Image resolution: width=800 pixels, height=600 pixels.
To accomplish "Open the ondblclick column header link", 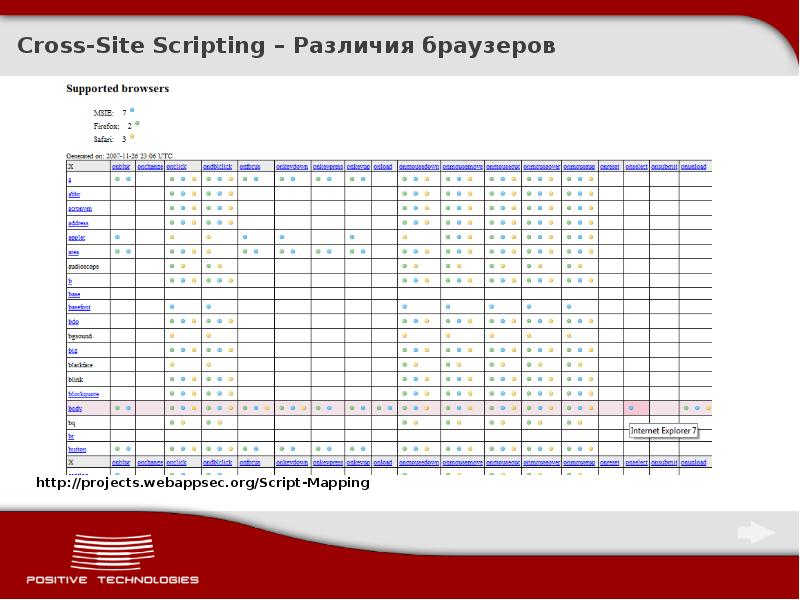I will [216, 167].
